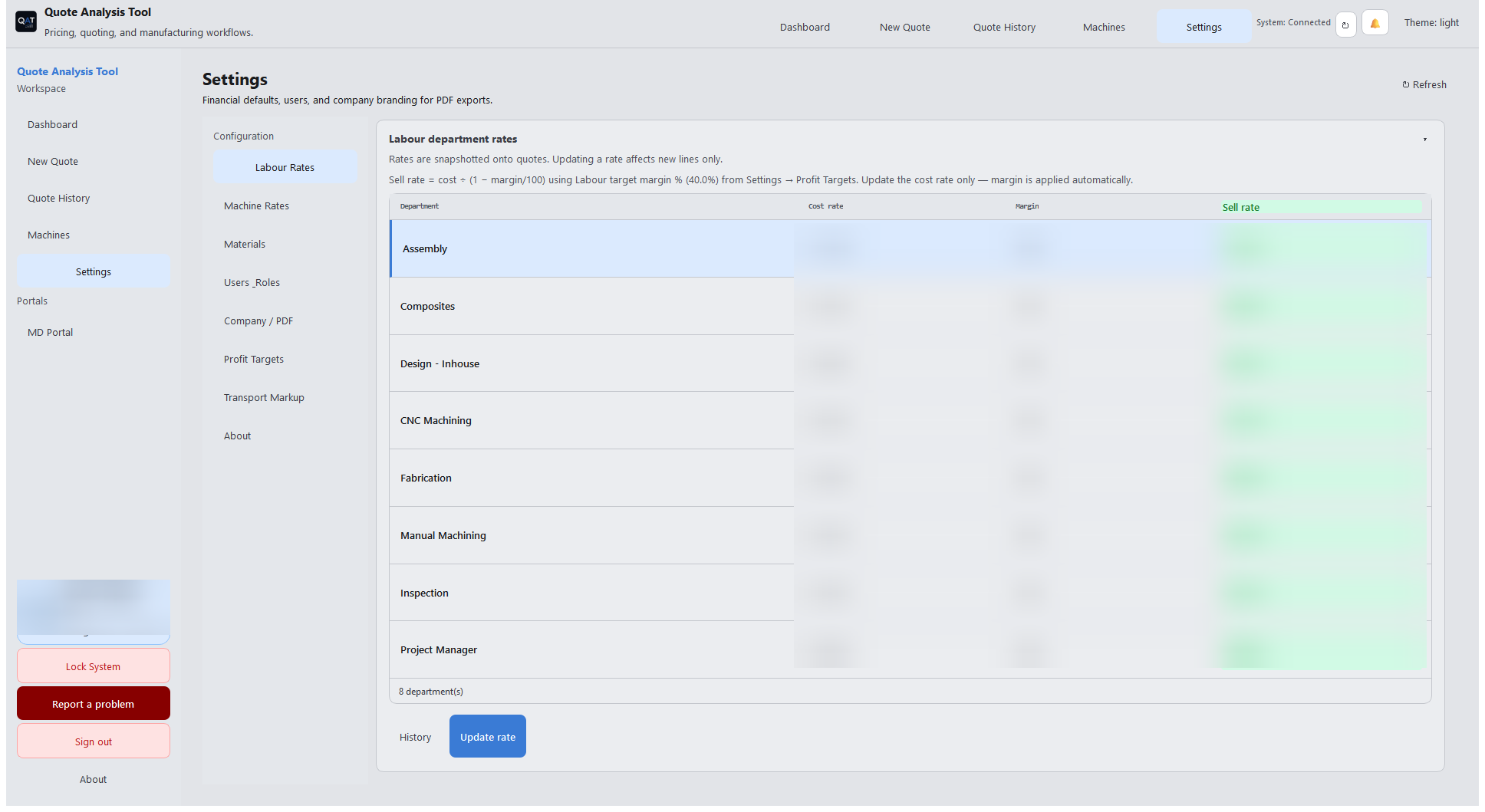This screenshot has height=812, width=1485.
Task: Select the Inspection department row
Action: (910, 593)
